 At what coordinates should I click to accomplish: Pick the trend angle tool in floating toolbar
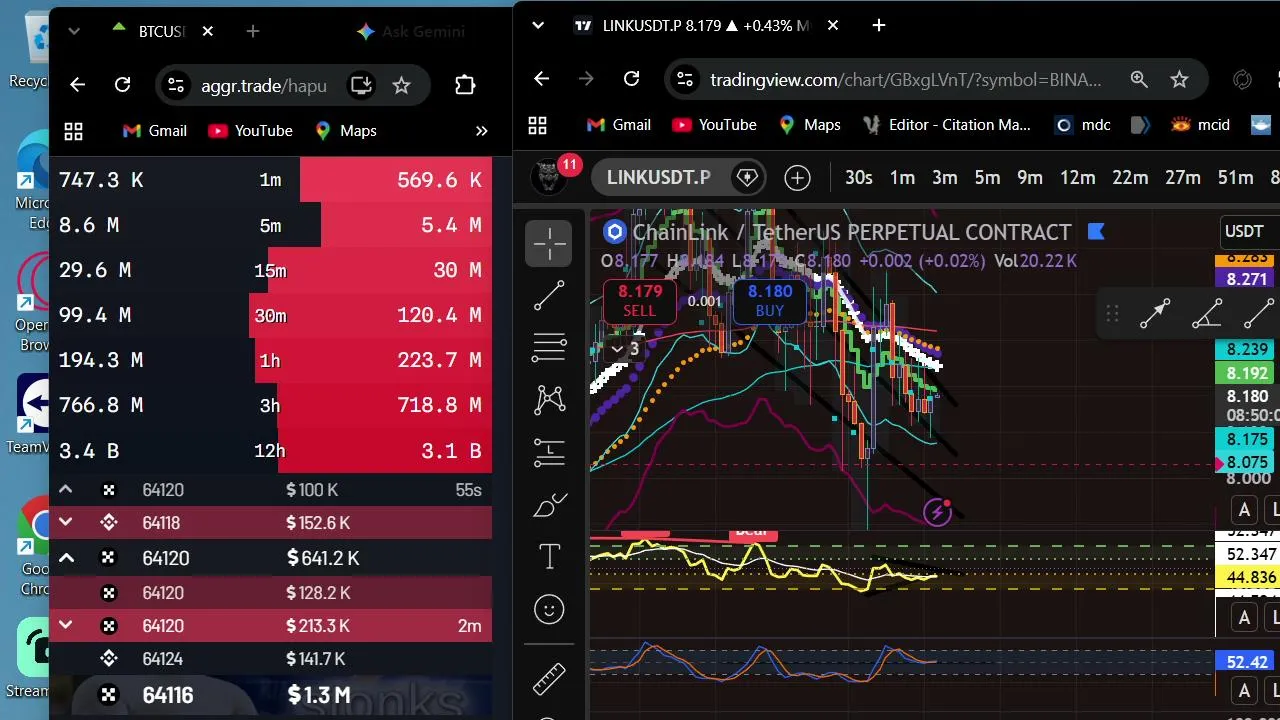click(x=1207, y=314)
